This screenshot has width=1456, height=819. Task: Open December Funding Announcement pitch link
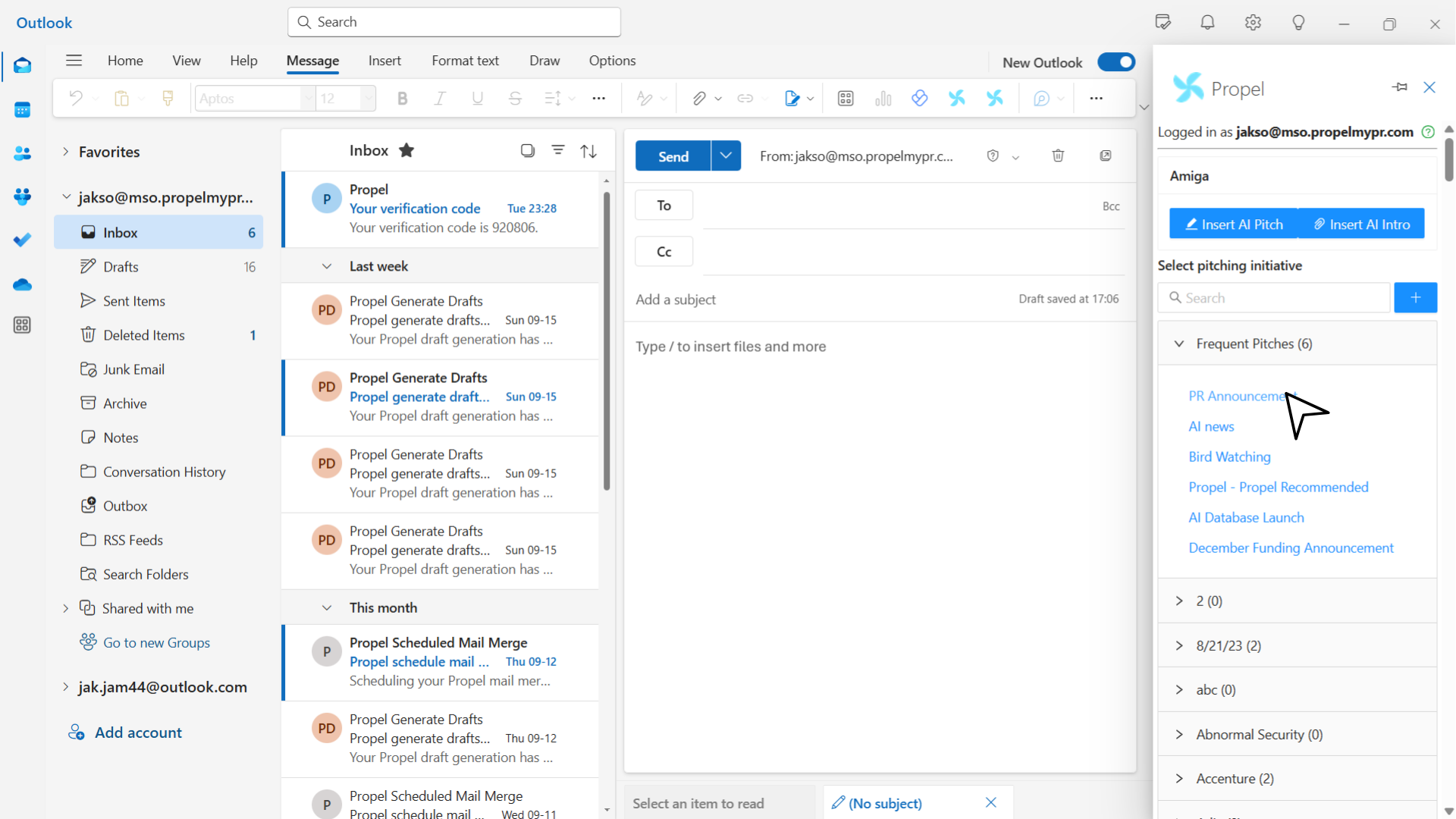(x=1291, y=548)
